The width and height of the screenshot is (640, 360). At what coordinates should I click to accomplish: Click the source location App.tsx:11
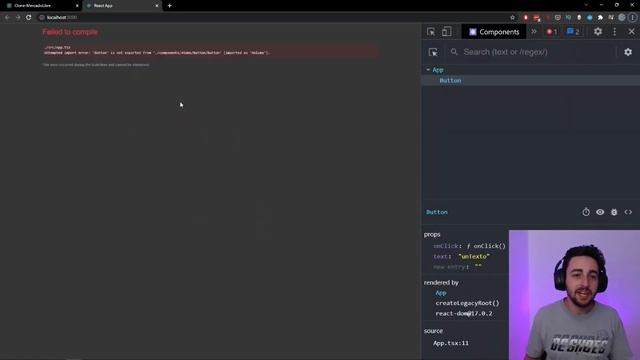[451, 343]
